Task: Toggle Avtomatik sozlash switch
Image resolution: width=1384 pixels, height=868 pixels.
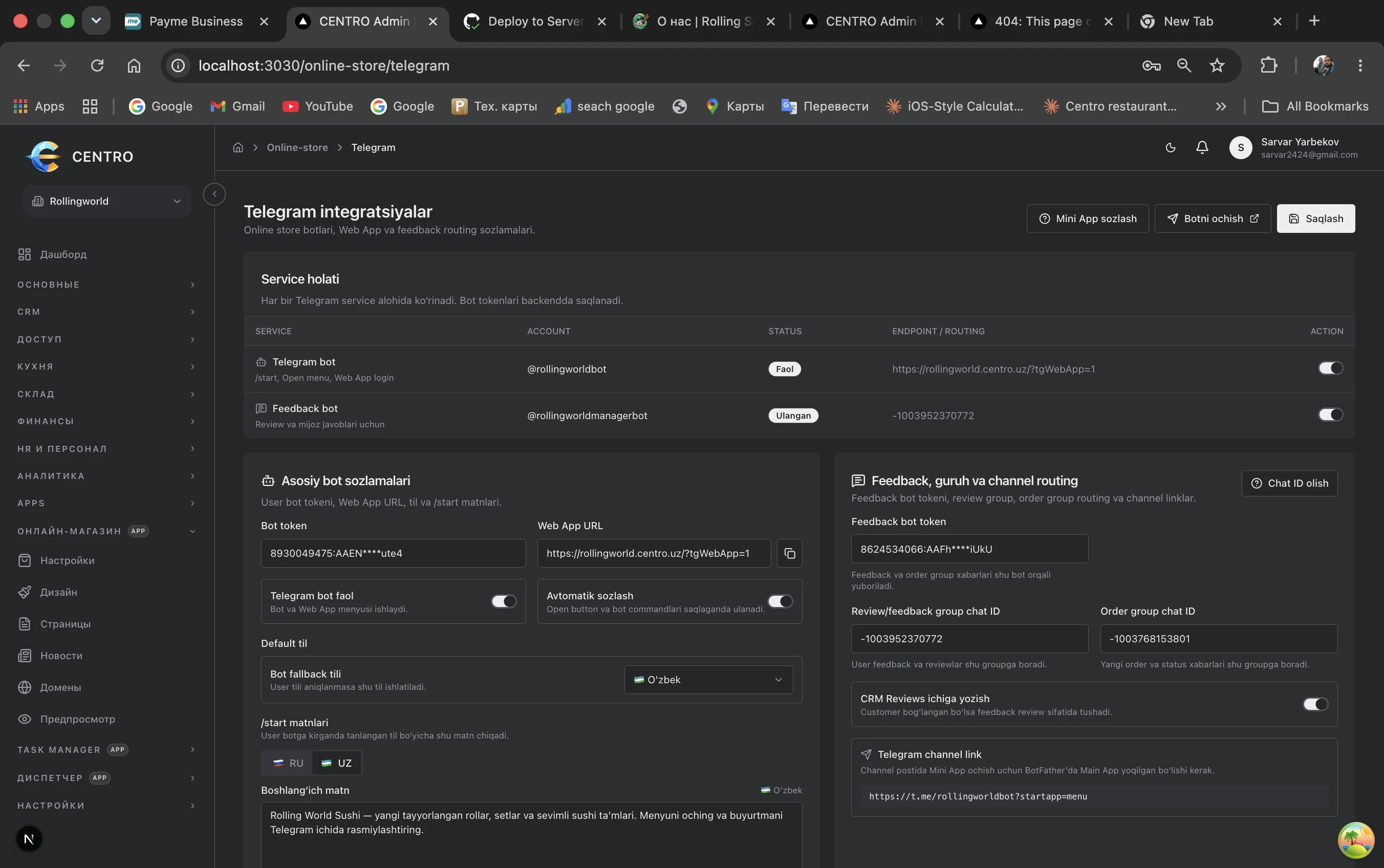Action: point(780,601)
